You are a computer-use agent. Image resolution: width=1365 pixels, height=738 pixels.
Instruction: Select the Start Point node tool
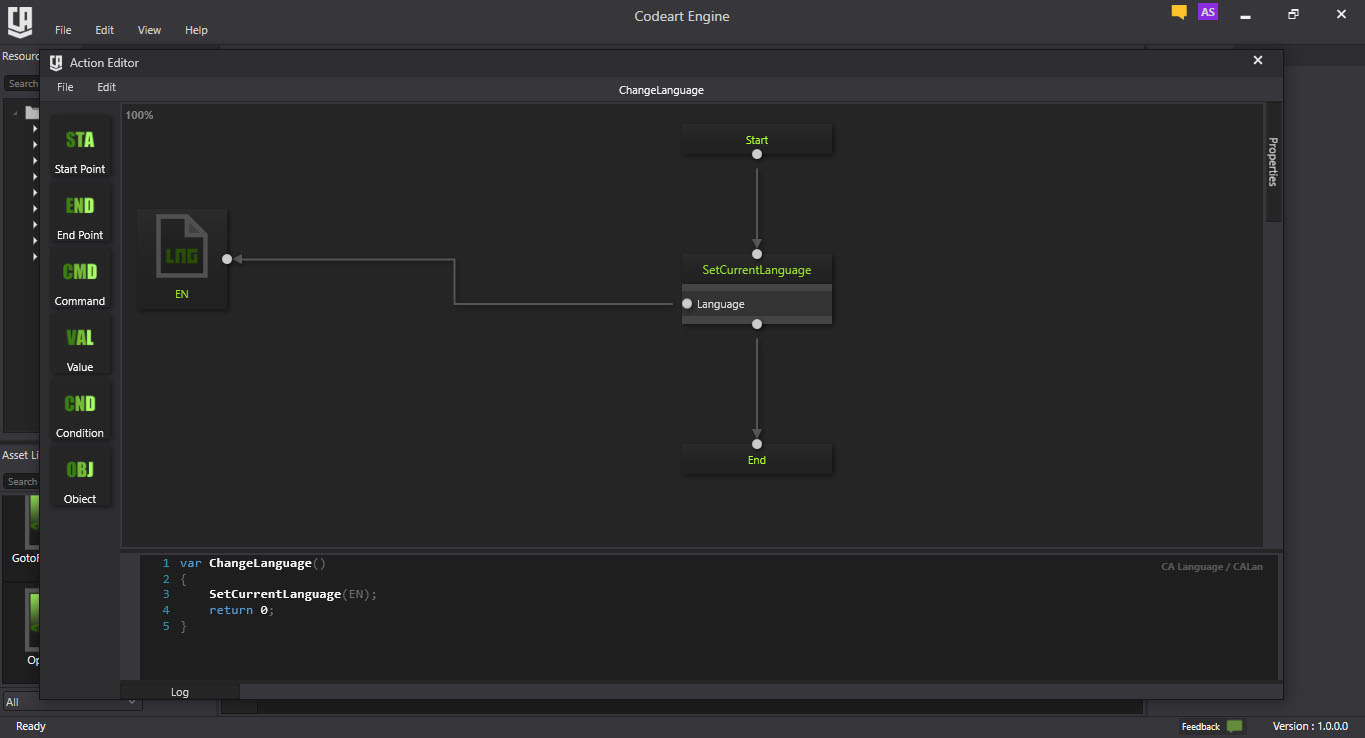coord(80,148)
